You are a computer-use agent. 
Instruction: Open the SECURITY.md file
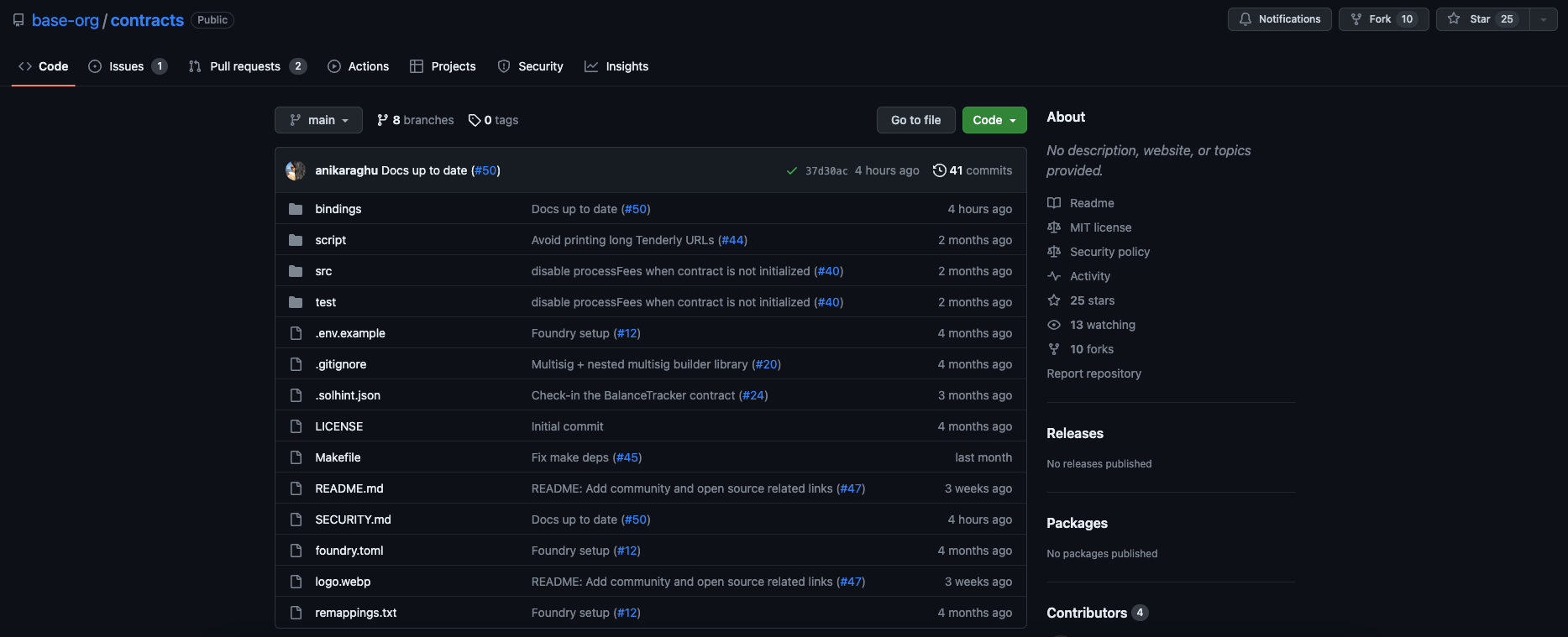point(353,520)
